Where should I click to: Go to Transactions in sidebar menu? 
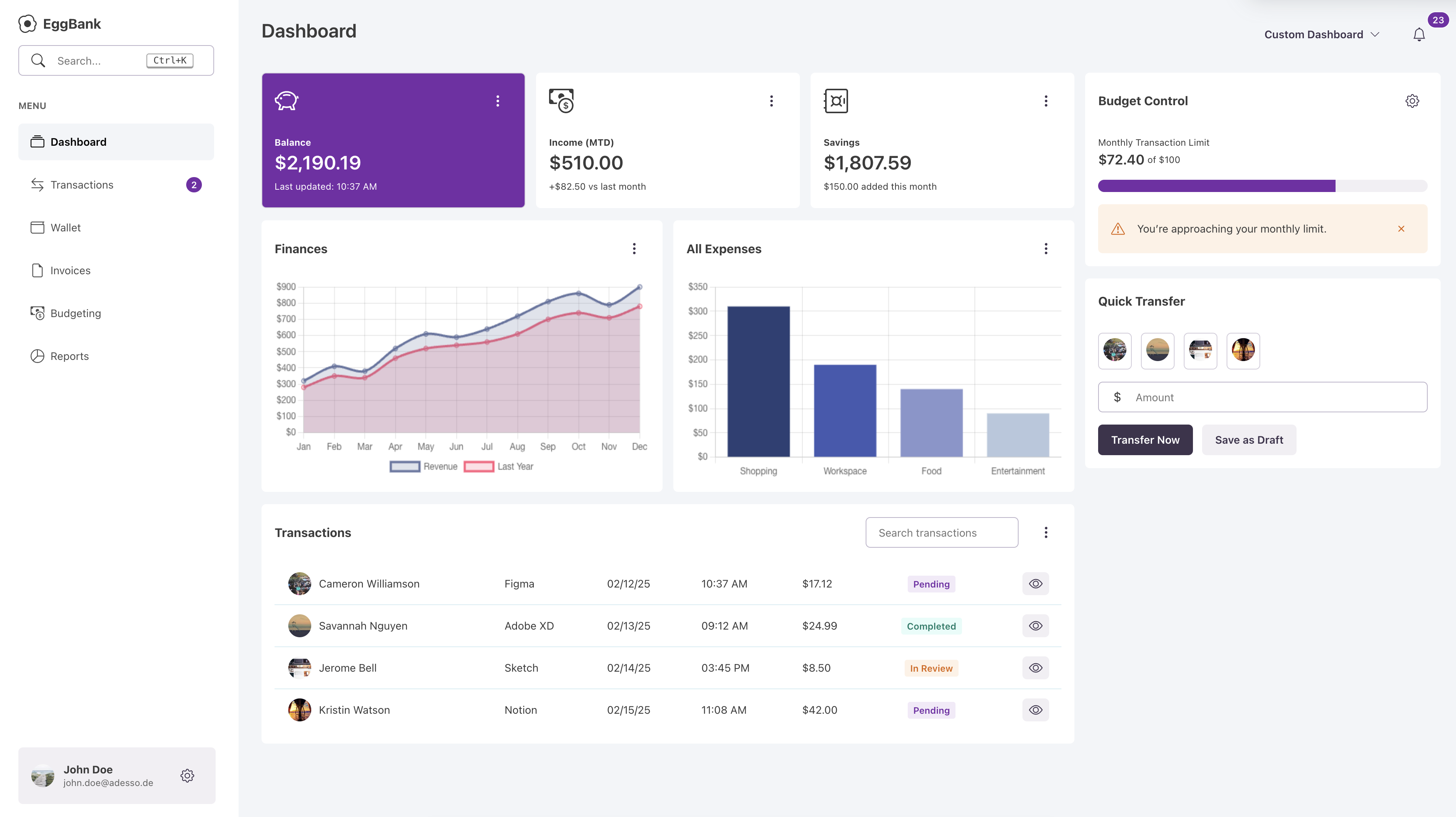[82, 185]
